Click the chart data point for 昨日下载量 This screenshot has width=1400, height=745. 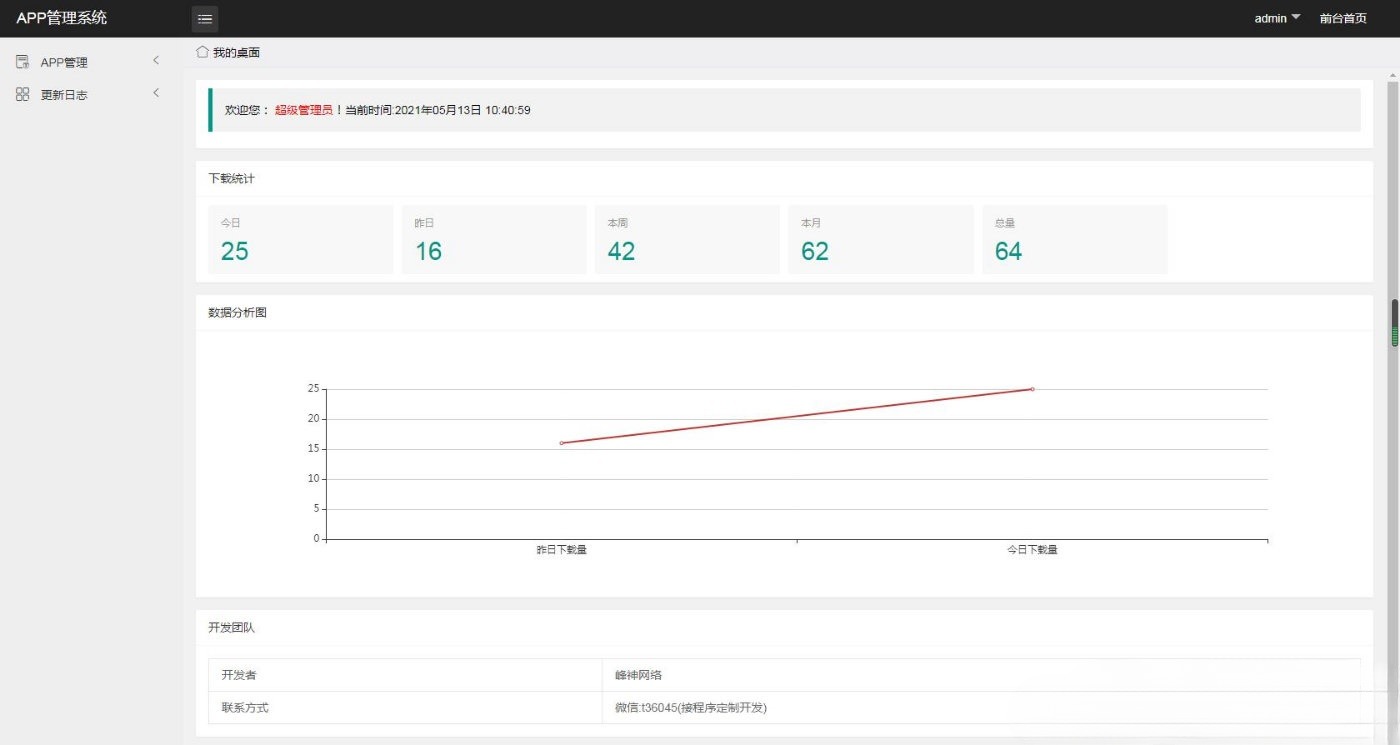tap(562, 443)
